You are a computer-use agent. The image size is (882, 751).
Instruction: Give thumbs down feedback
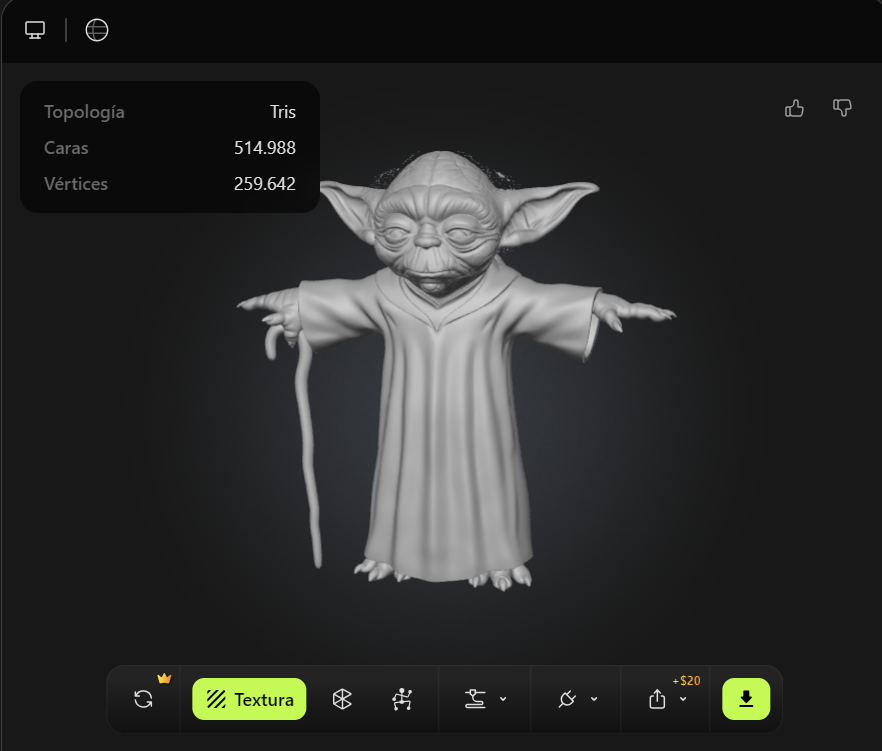(842, 107)
